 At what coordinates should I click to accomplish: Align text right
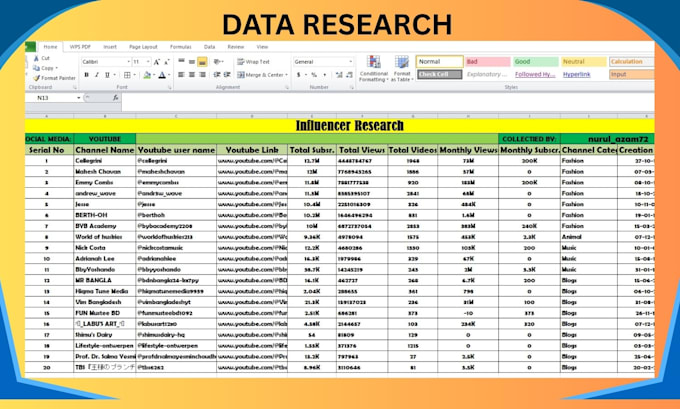(202, 75)
